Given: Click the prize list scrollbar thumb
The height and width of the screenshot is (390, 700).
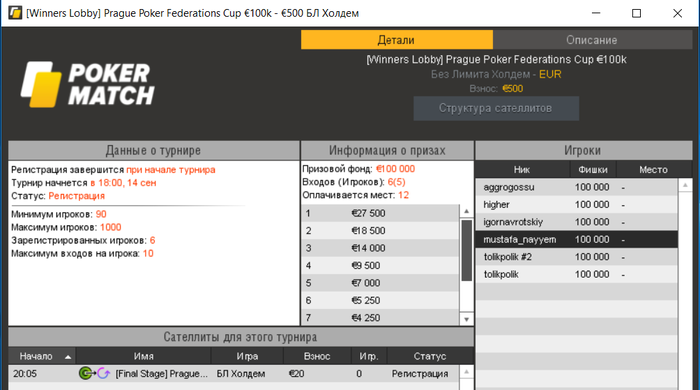Looking at the screenshot, I should pyautogui.click(x=467, y=250).
